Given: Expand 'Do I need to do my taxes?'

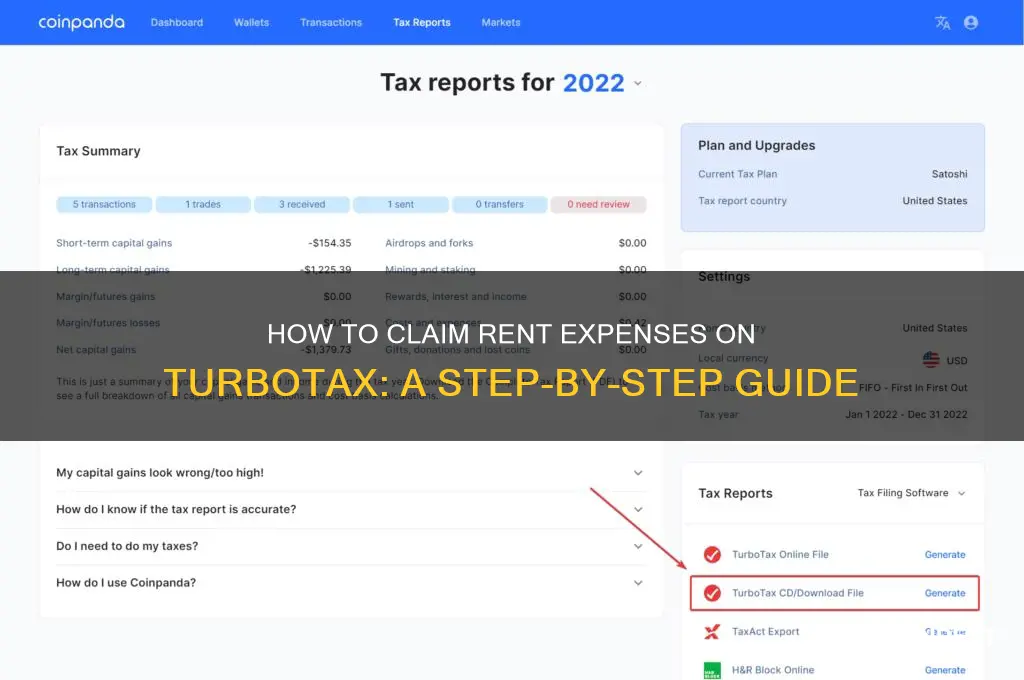Looking at the screenshot, I should tap(350, 546).
